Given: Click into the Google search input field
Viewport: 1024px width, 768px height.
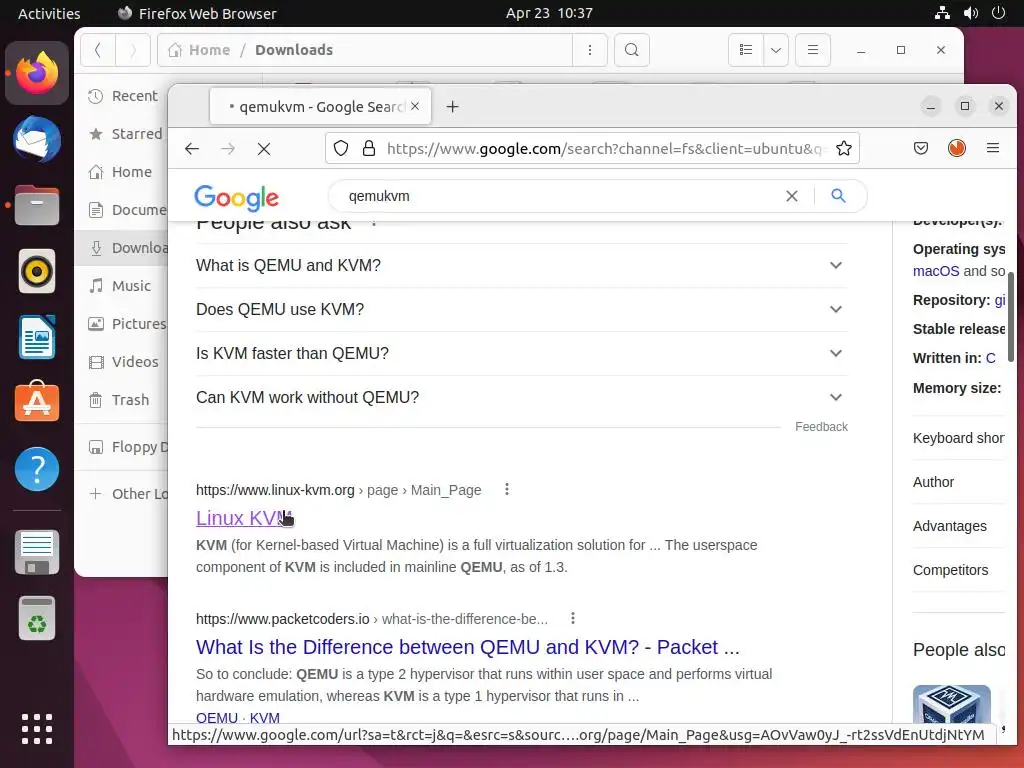Looking at the screenshot, I should 562,196.
